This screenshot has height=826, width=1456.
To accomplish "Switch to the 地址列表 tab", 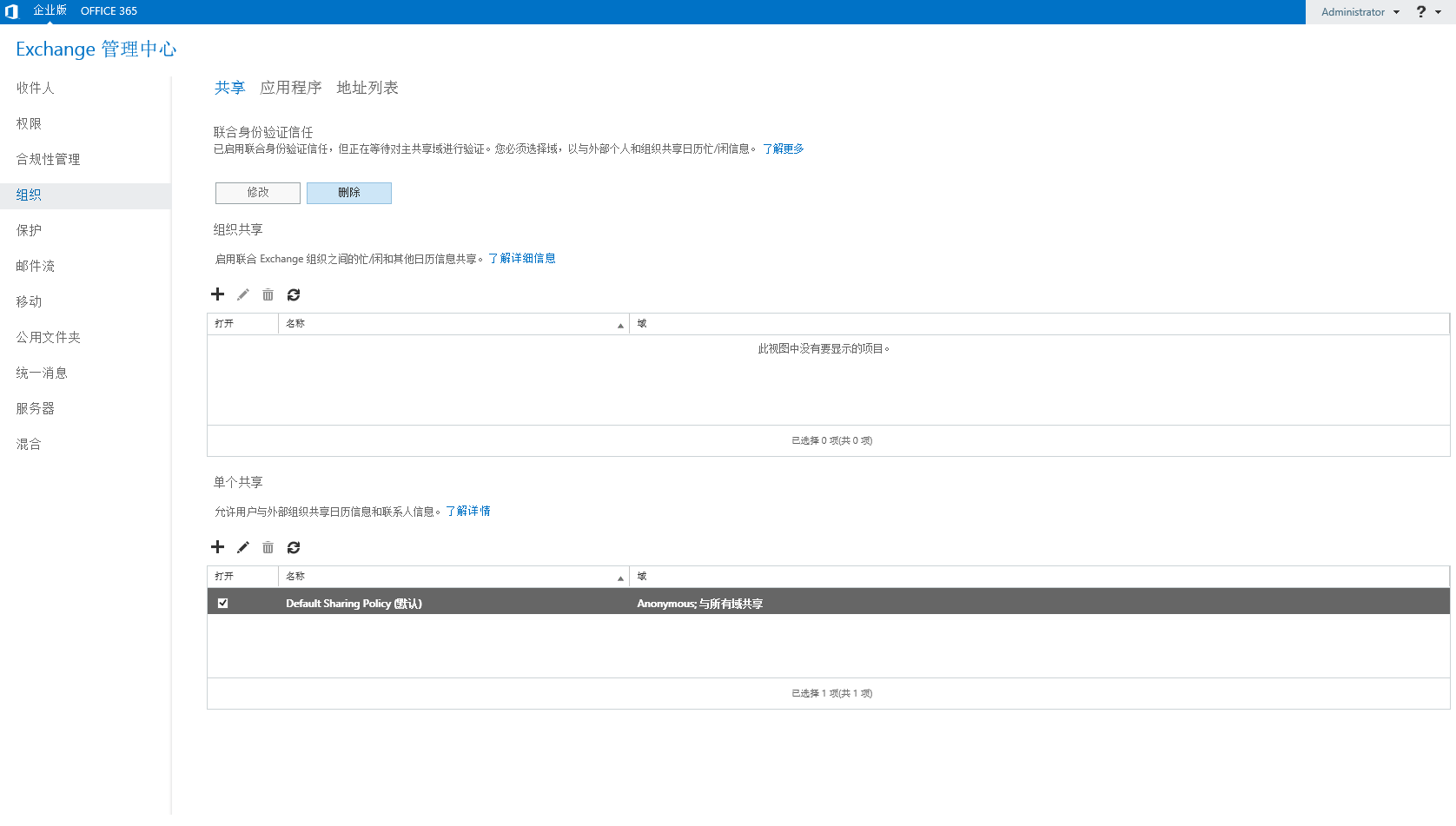I will click(367, 88).
